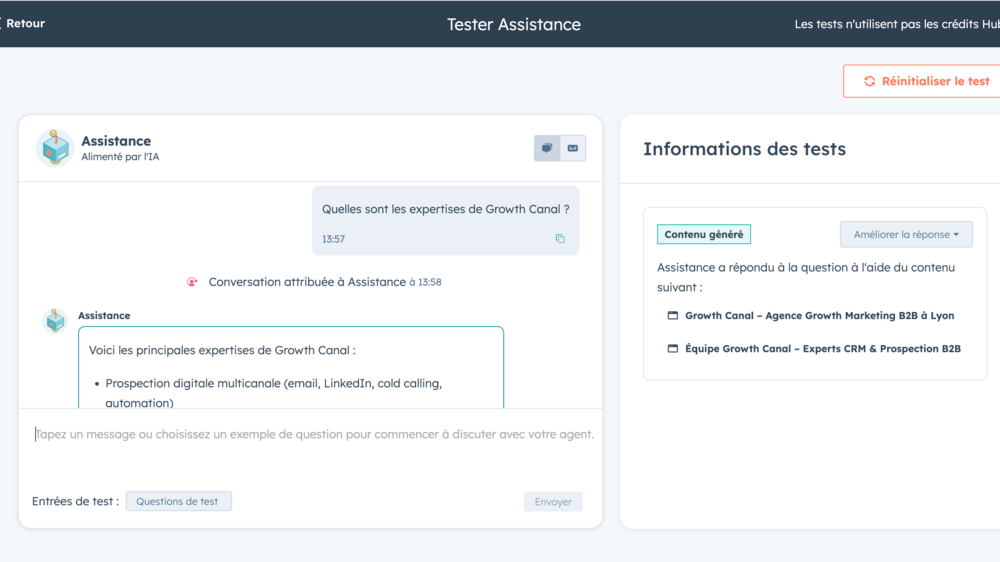Copy the question message with copy icon
Image resolution: width=1000 pixels, height=562 pixels.
tap(560, 239)
